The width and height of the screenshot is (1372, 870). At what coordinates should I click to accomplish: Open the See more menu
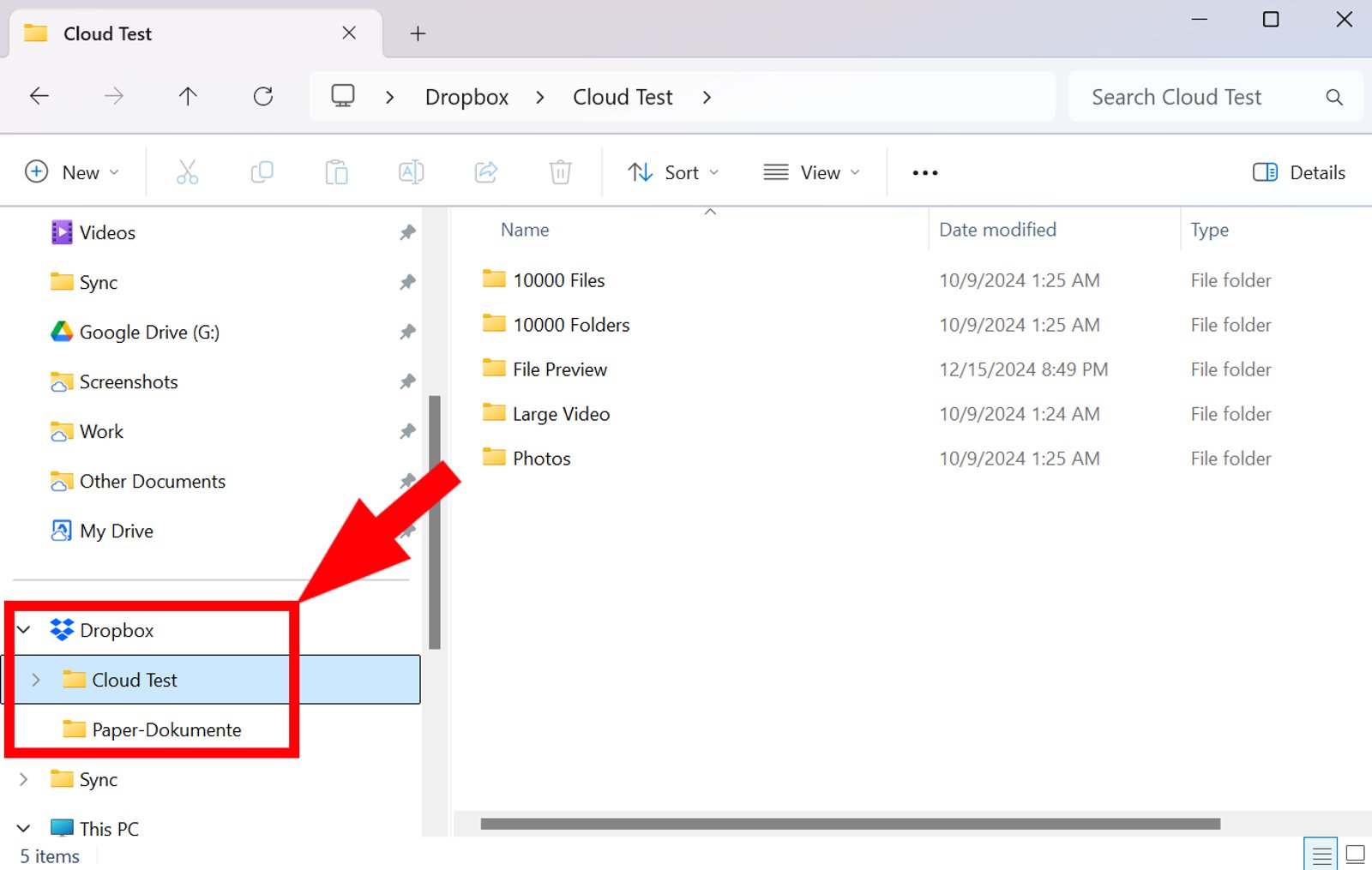click(x=924, y=171)
